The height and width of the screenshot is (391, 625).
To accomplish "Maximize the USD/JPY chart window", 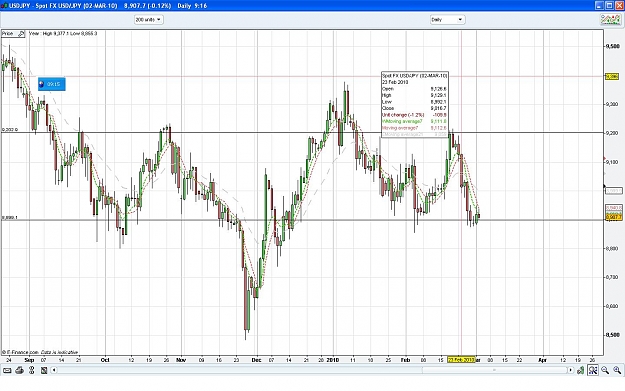I will coord(609,5).
